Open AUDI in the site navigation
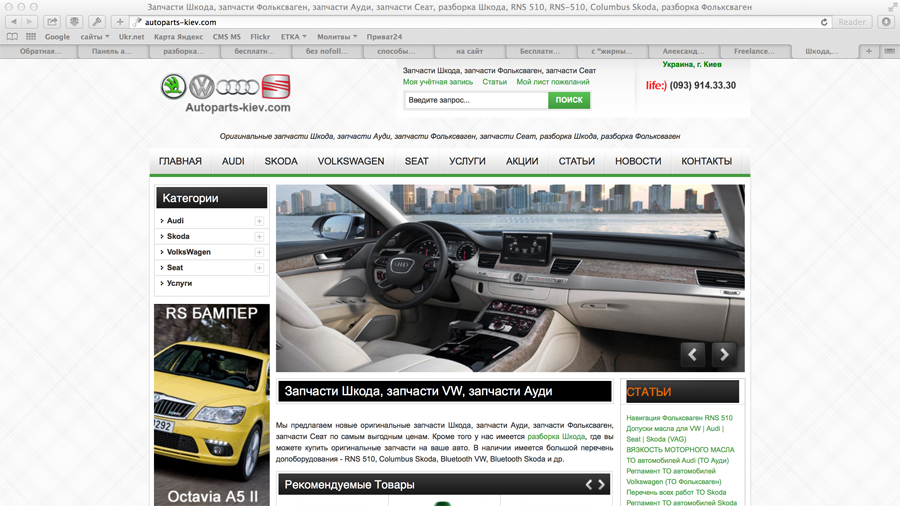900x506 pixels. 233,161
